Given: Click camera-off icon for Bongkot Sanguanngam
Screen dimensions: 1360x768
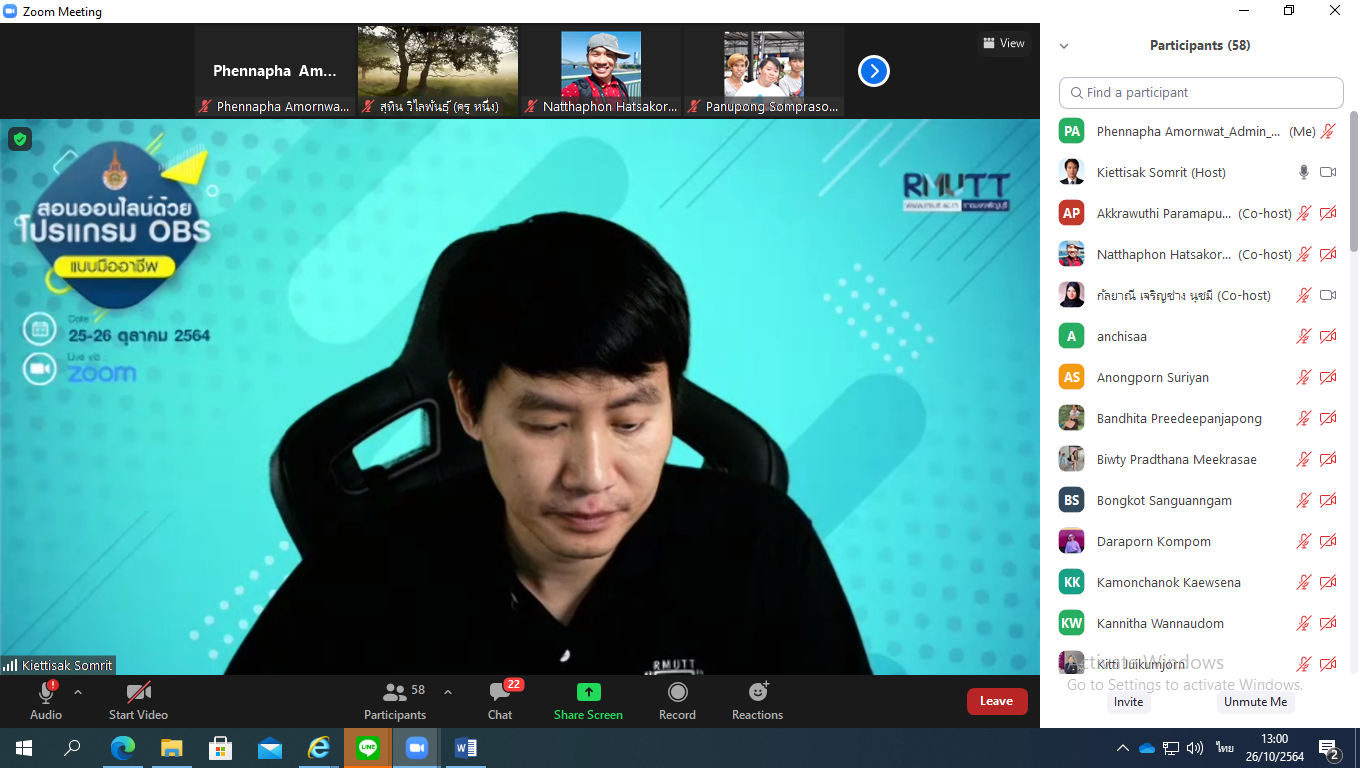Looking at the screenshot, I should 1328,500.
